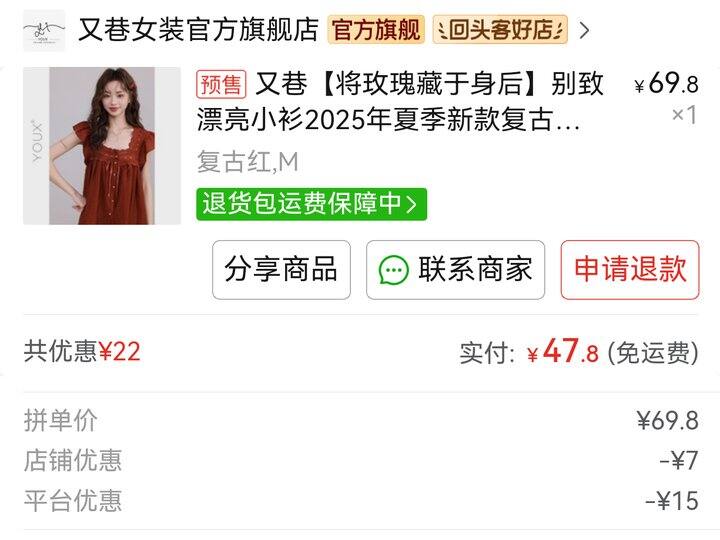
Task: Tap the 平台优惠 -¥15 row
Action: click(361, 500)
